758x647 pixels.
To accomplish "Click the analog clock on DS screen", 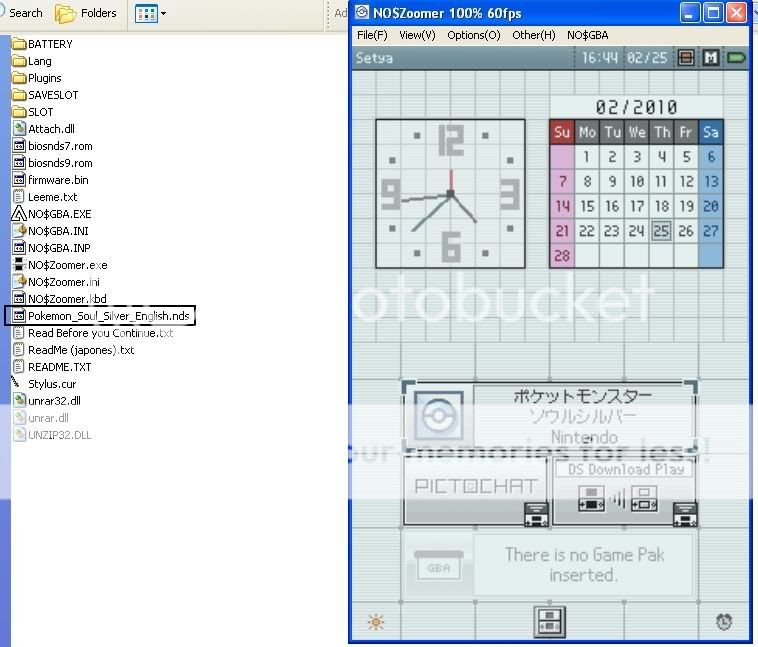I will (451, 194).
